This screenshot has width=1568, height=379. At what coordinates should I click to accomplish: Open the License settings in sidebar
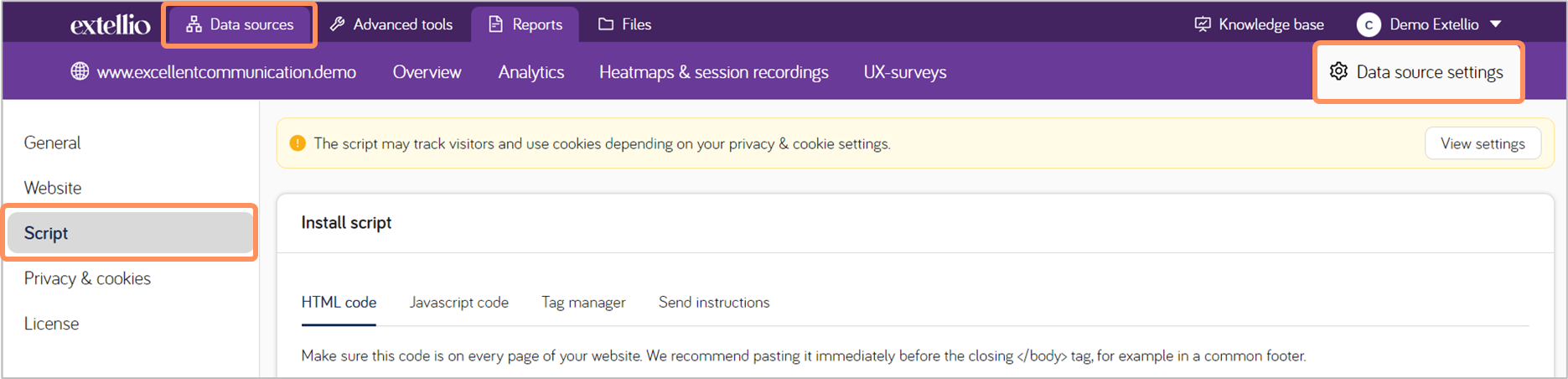click(51, 324)
